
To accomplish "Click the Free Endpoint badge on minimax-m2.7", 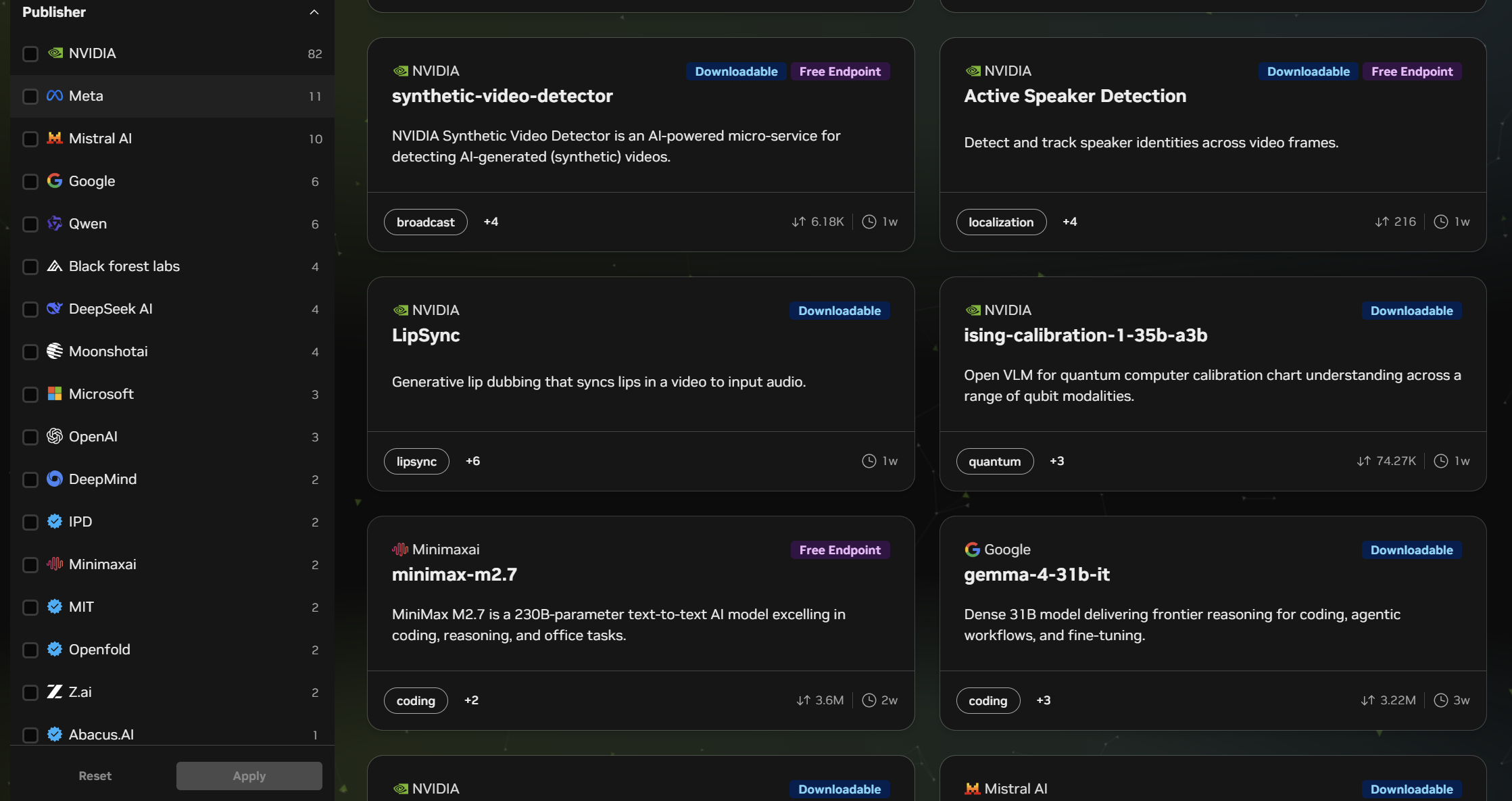I will pos(839,550).
